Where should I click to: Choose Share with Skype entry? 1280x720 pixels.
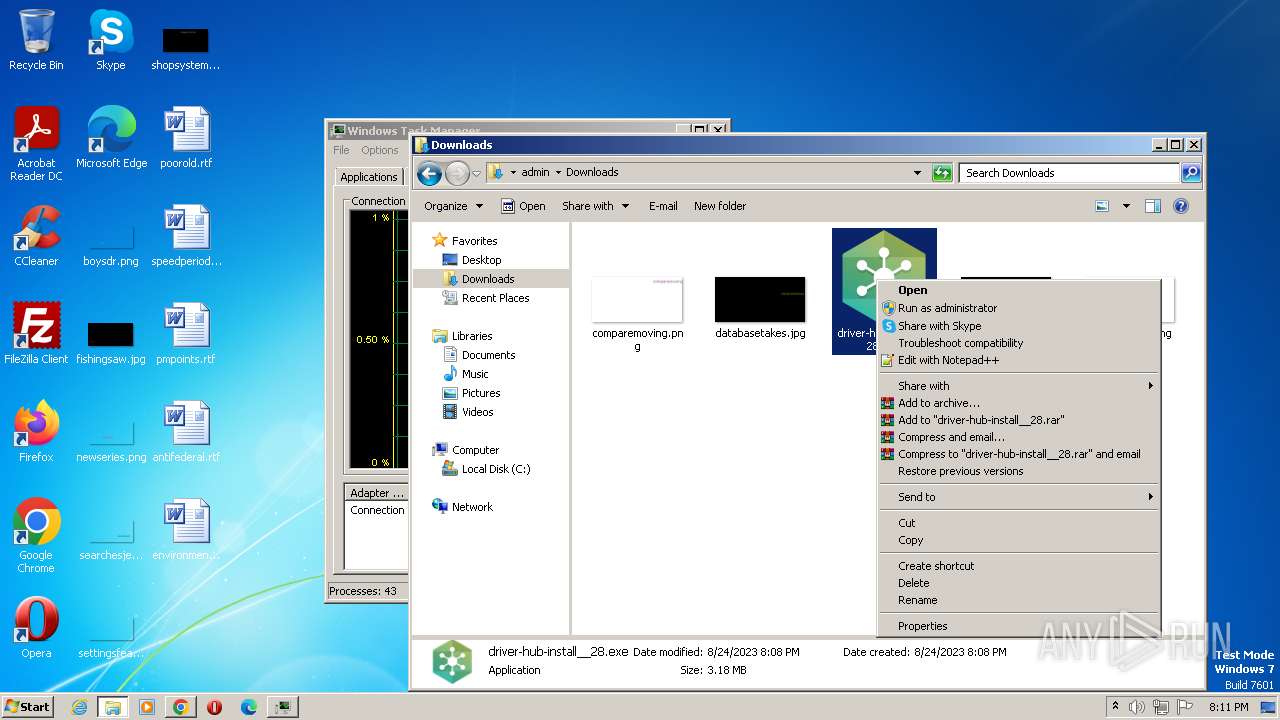[1018, 326]
